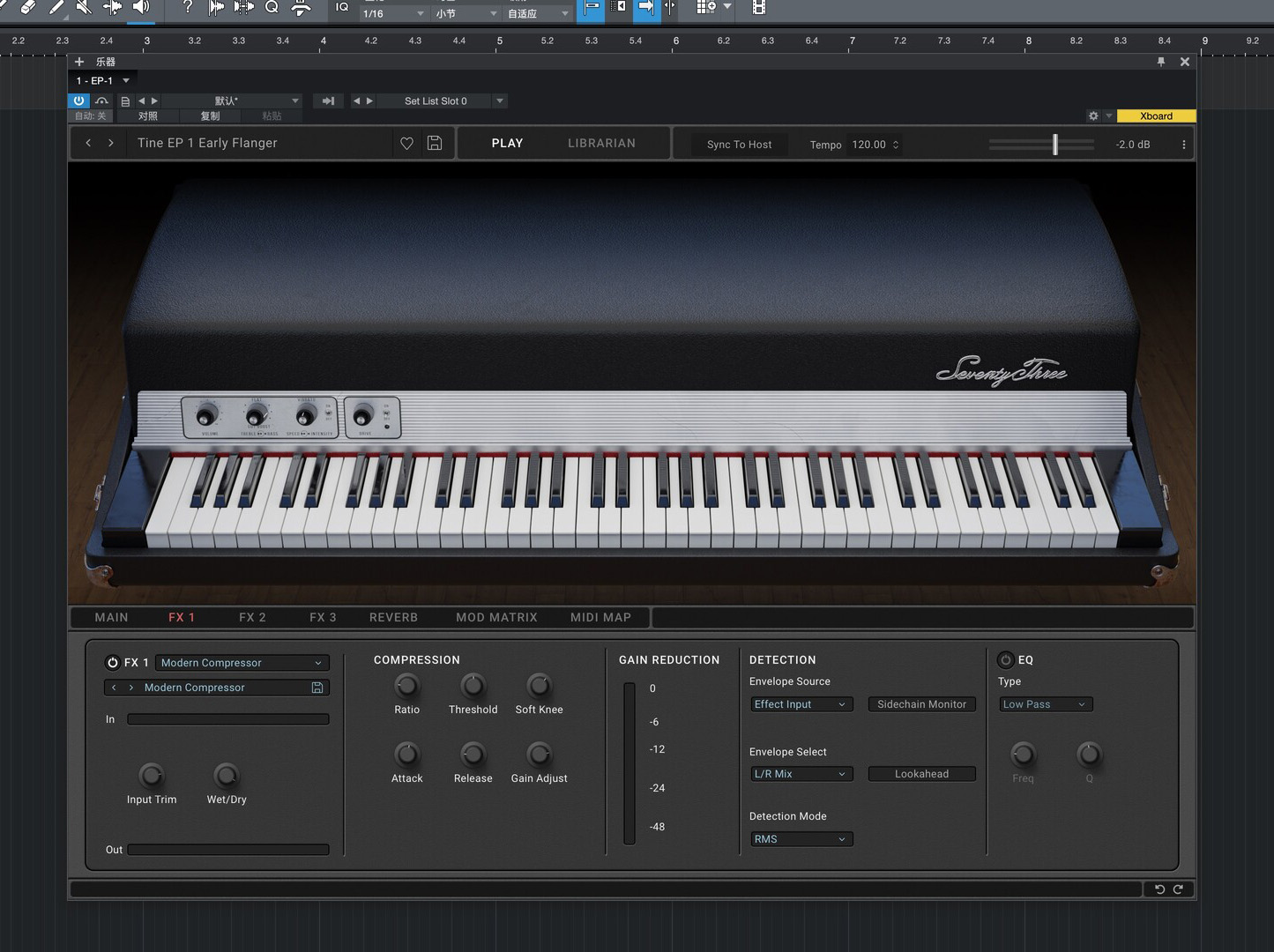Viewport: 1274px width, 952px height.
Task: Add instrument with plus icon
Action: tap(79, 62)
